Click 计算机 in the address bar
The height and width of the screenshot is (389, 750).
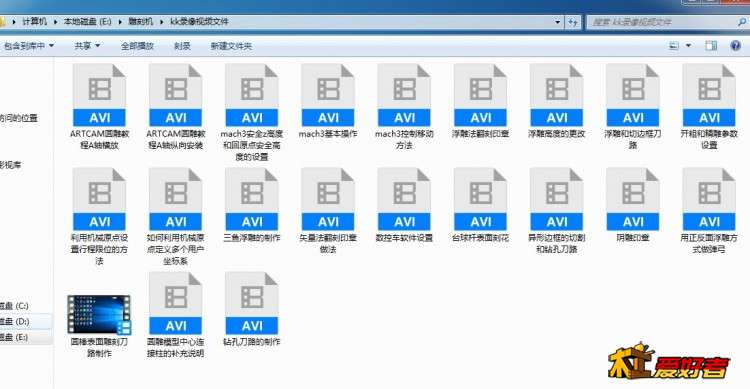pos(35,22)
